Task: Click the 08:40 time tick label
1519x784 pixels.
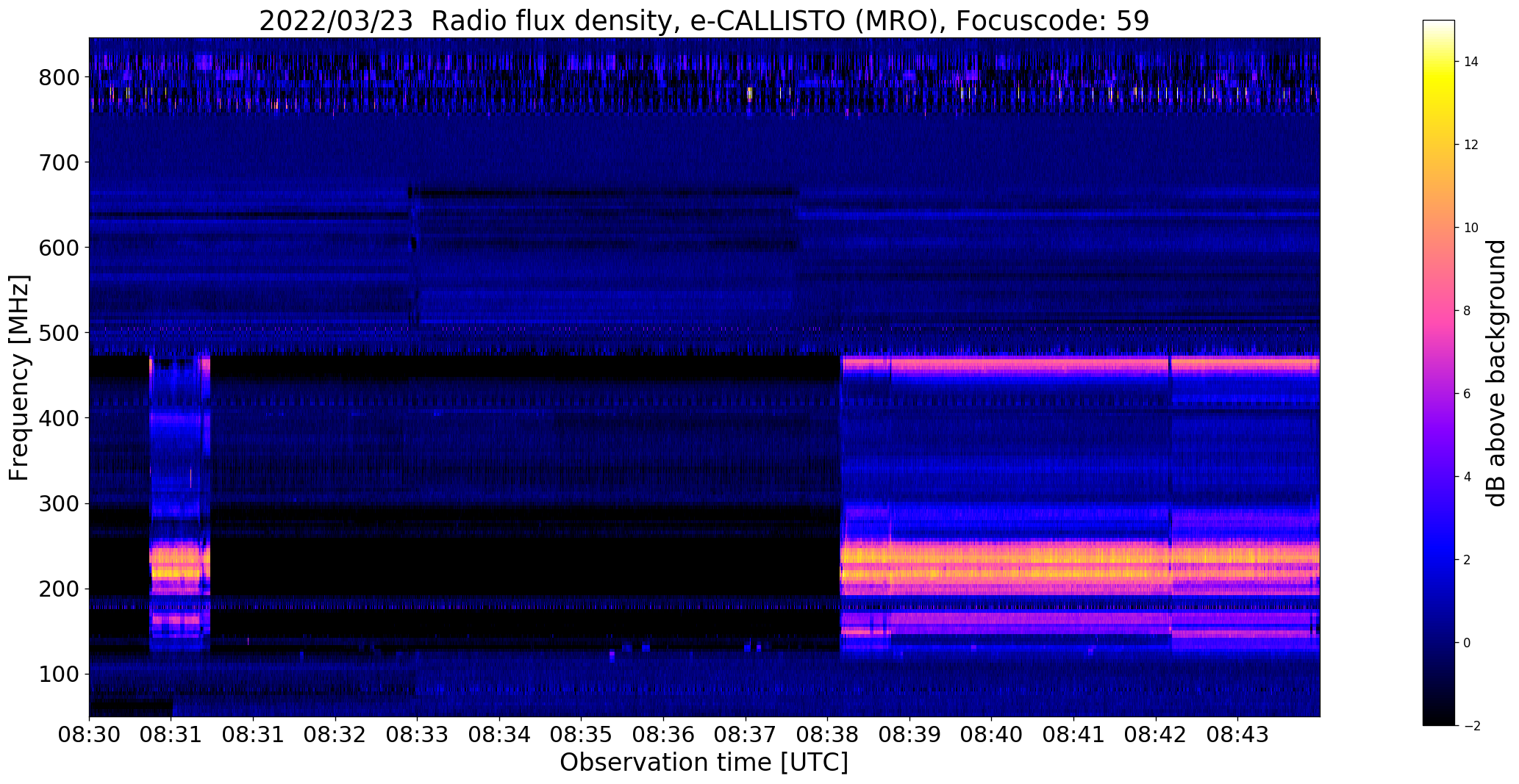Action: [992, 735]
